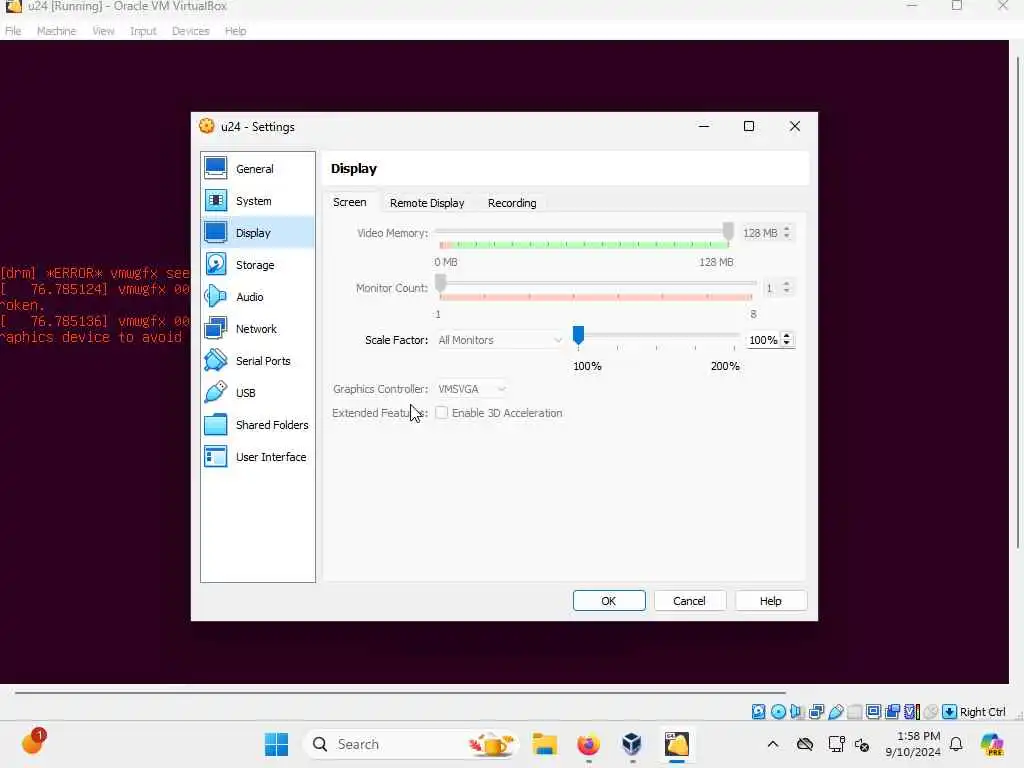Click the OneDrive cloud tray icon
The height and width of the screenshot is (768, 1024).
click(x=805, y=744)
